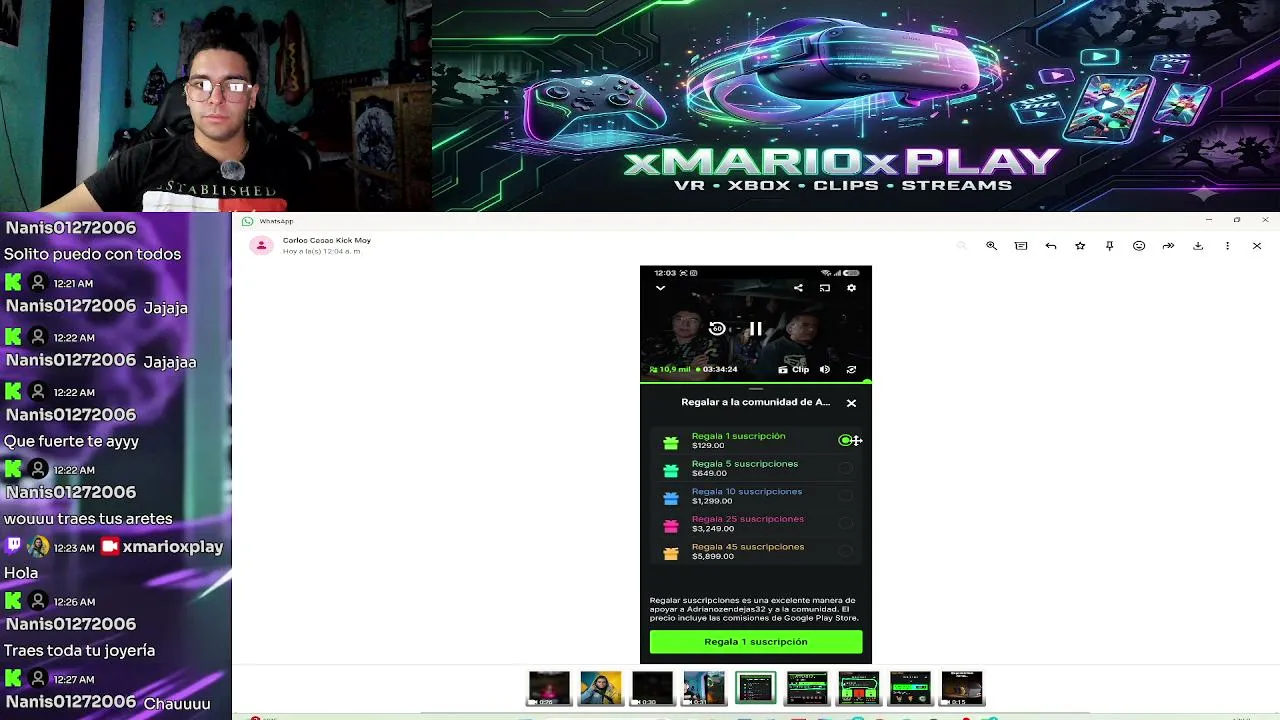The width and height of the screenshot is (1280, 720).
Task: Click the Chauuuu chat message
Action: 177,703
